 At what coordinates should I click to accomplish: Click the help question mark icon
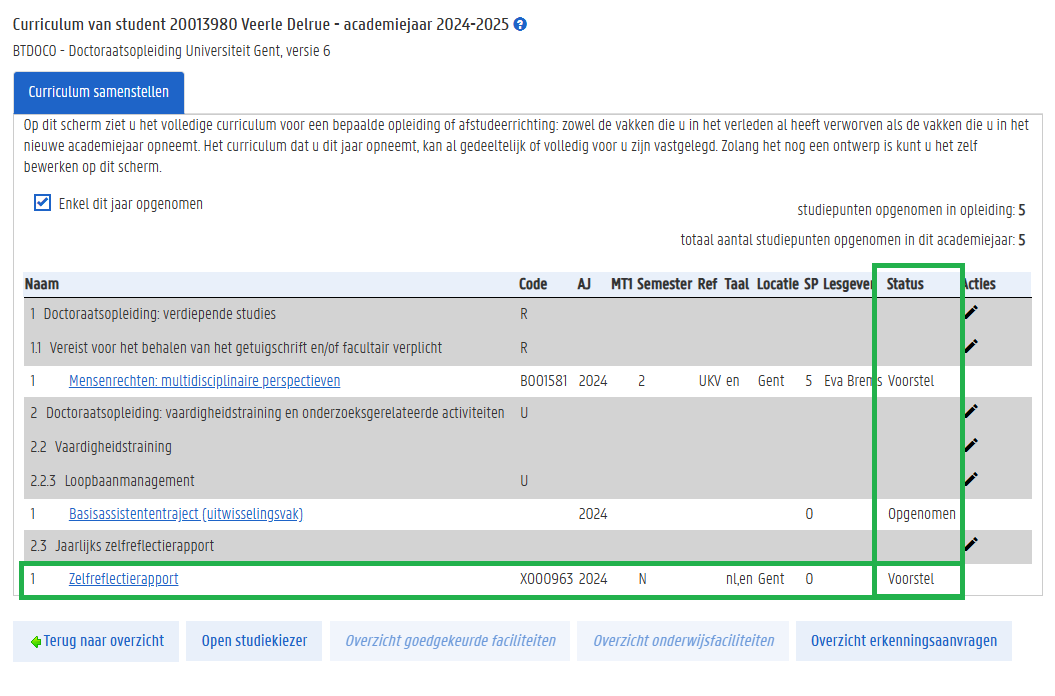(520, 24)
